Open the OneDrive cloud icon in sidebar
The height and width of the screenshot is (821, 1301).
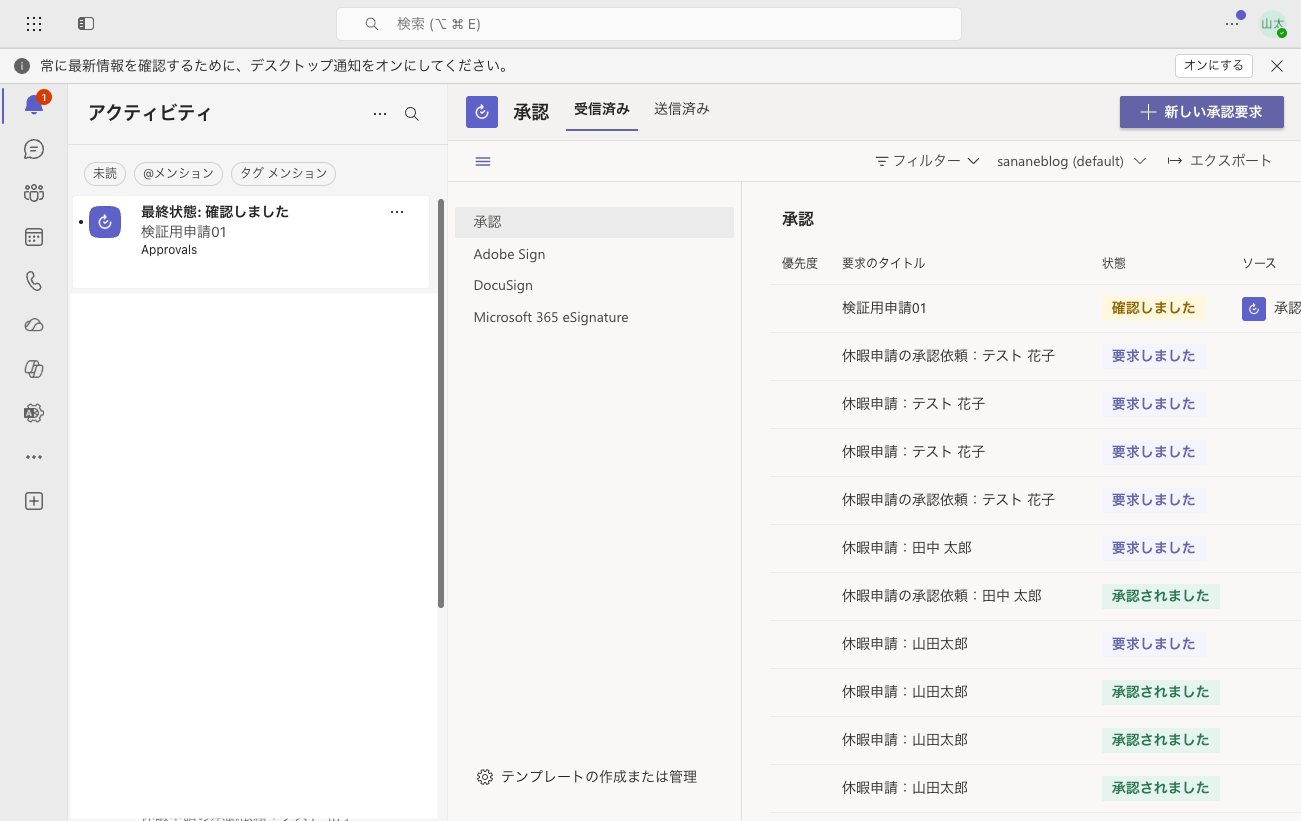pyautogui.click(x=34, y=325)
